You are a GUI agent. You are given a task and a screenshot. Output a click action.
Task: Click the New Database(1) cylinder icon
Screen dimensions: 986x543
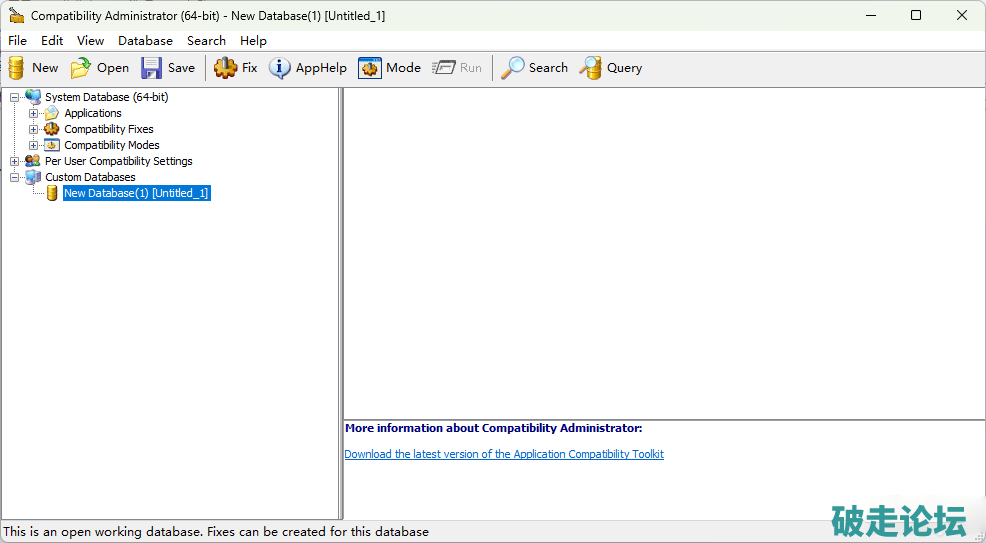coord(52,193)
